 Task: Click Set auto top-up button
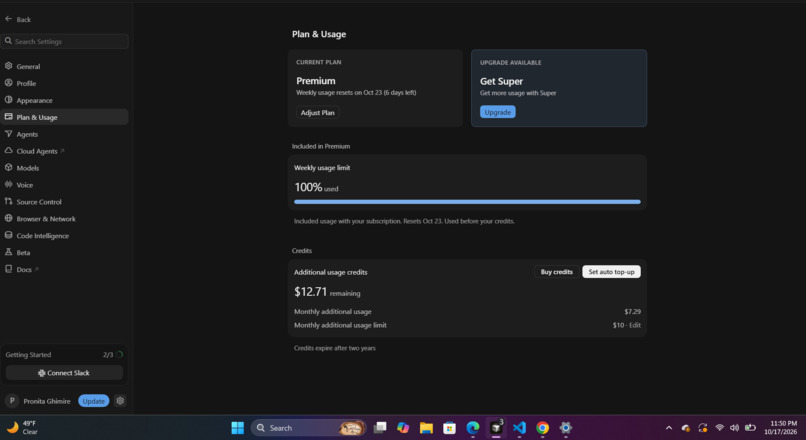click(x=611, y=272)
